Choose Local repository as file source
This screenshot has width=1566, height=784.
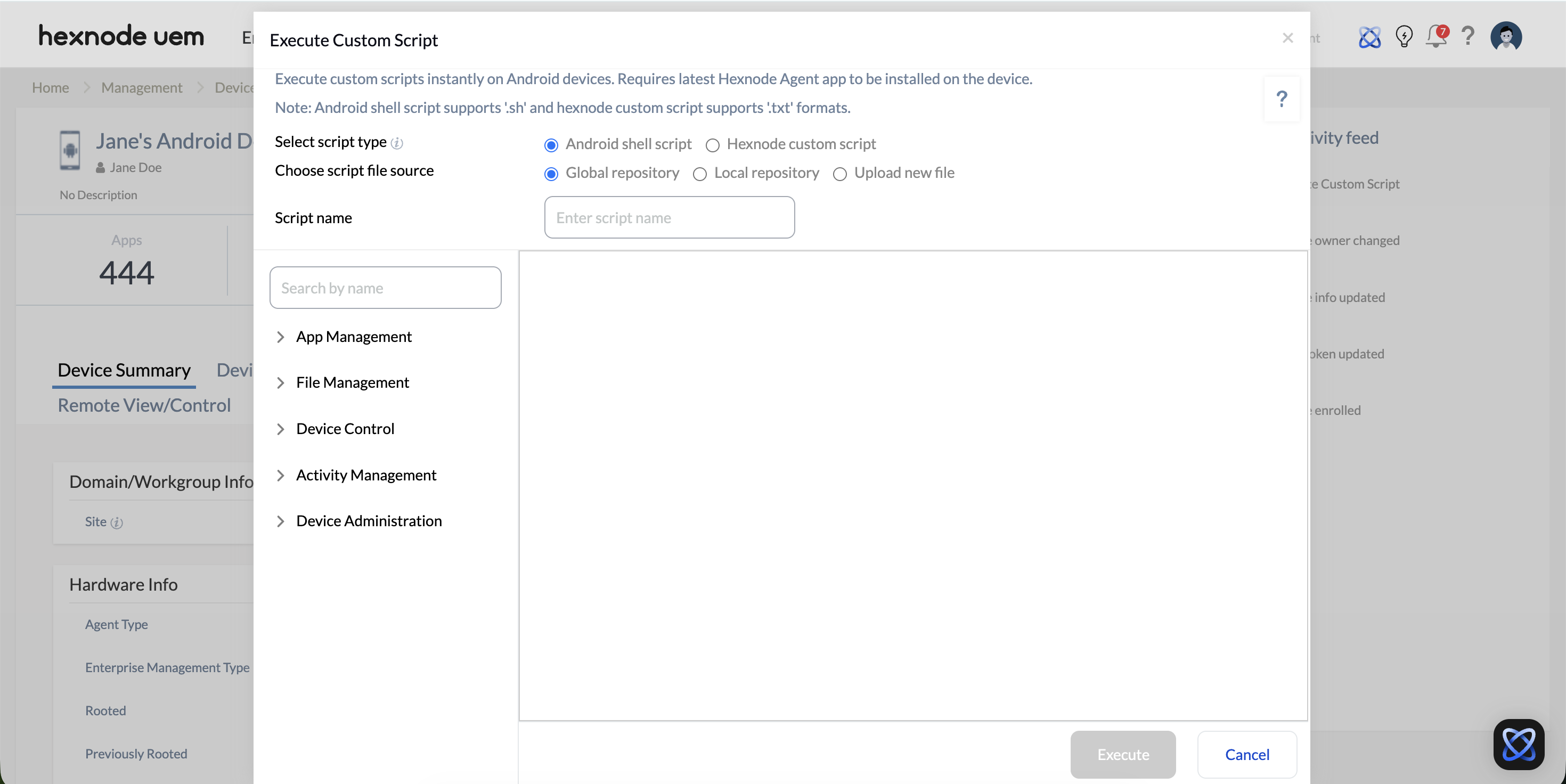point(700,174)
